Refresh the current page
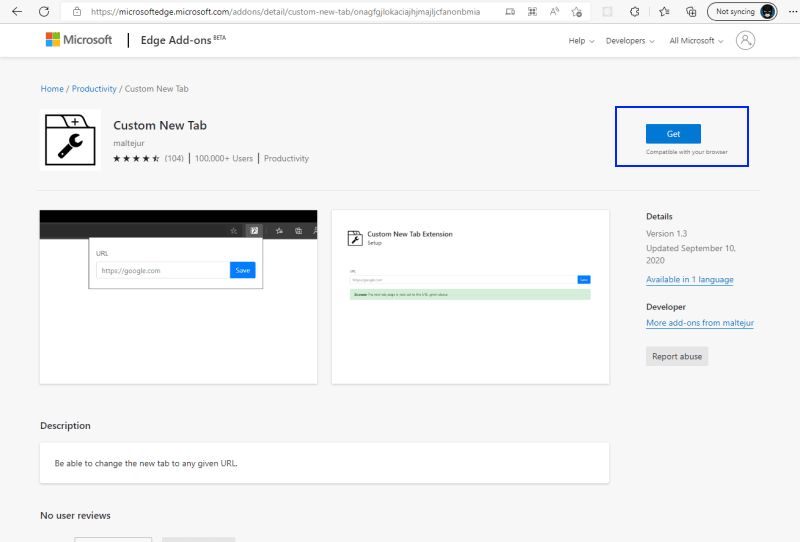 44,11
